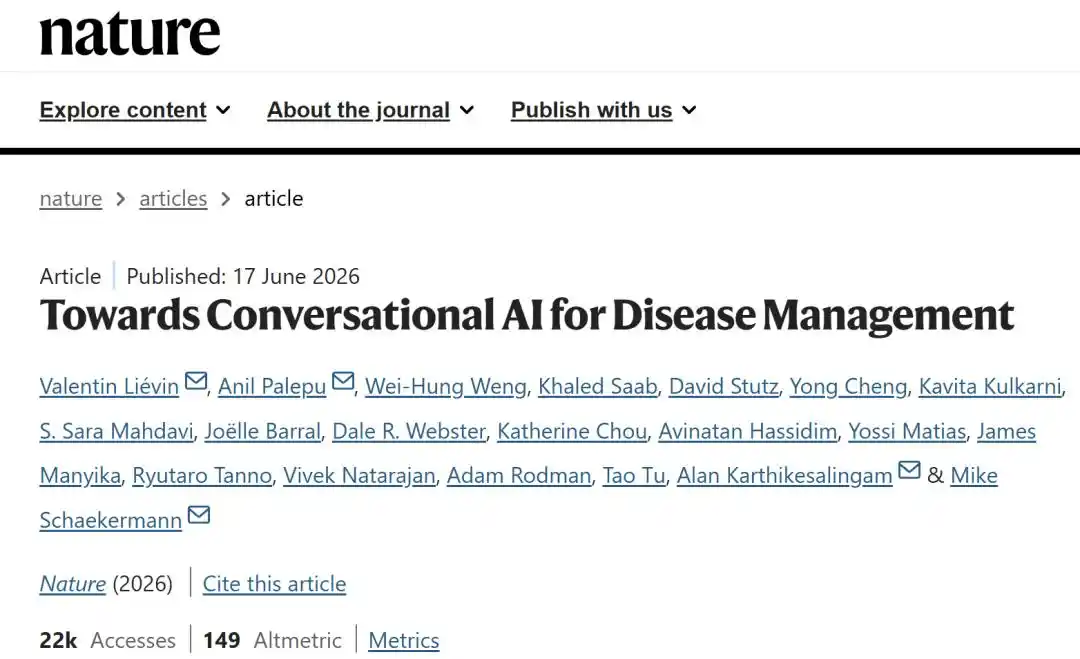View author Adam Rodman details
The image size is (1080, 659).
pyautogui.click(x=519, y=475)
